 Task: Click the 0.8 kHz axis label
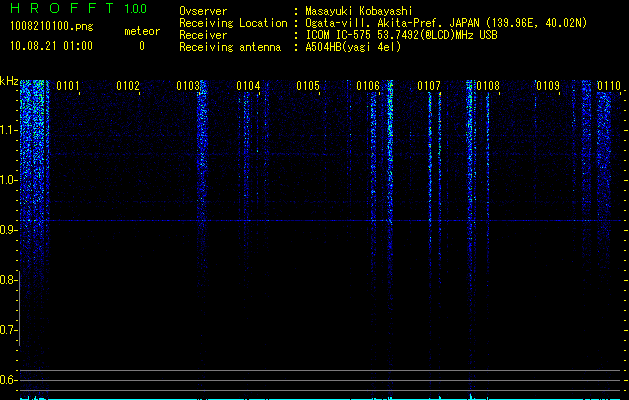pos(8,280)
